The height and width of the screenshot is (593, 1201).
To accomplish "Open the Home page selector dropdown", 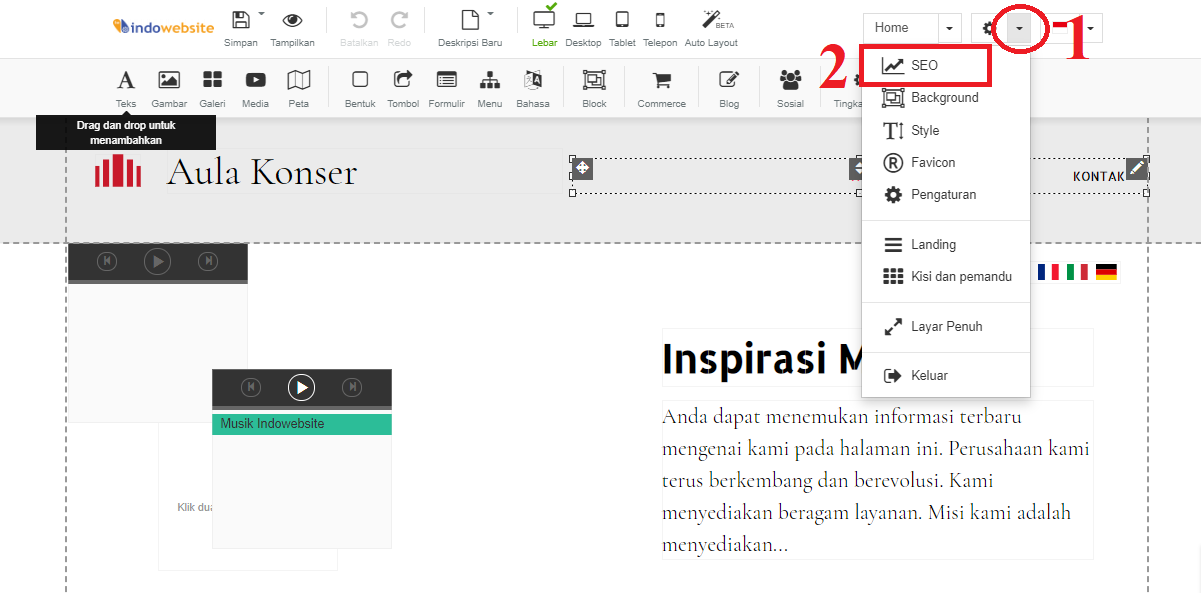I will point(949,27).
